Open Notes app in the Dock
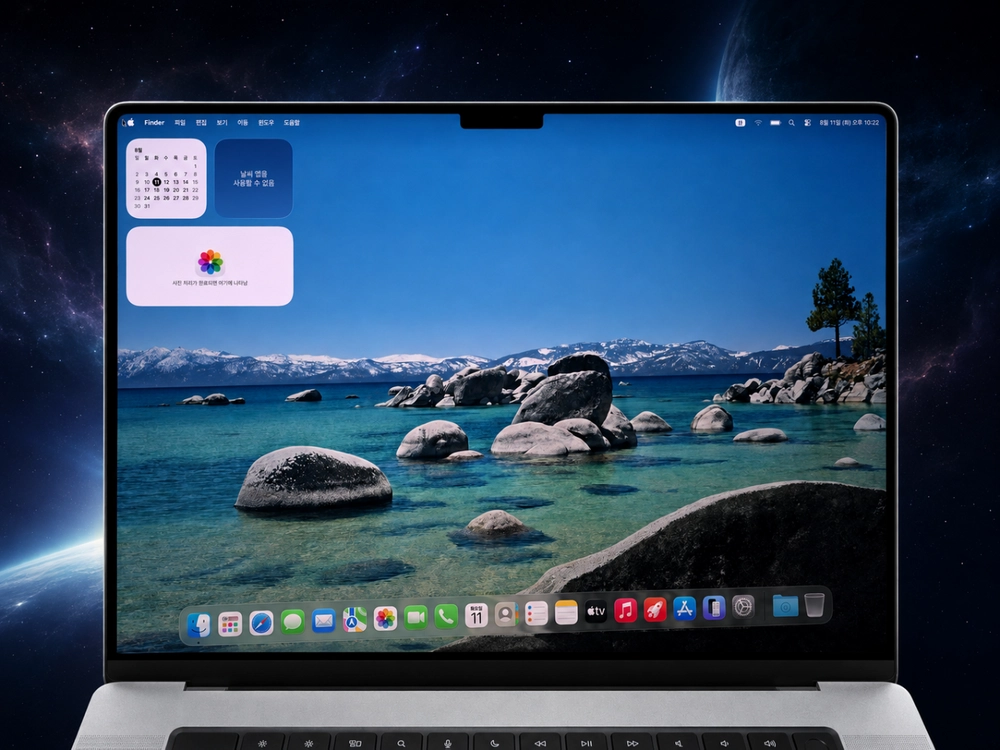 pyautogui.click(x=566, y=612)
